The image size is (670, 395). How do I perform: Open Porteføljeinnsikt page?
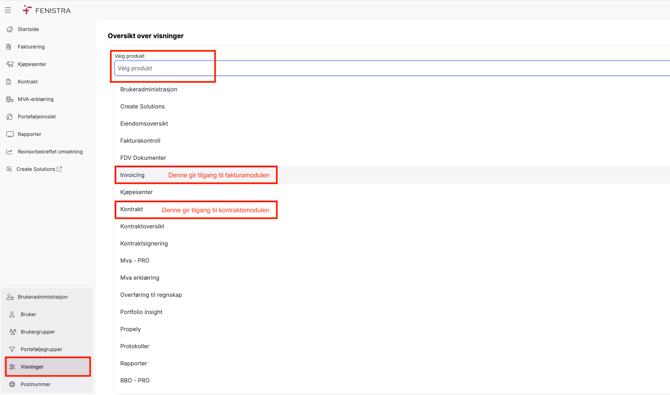coord(37,117)
